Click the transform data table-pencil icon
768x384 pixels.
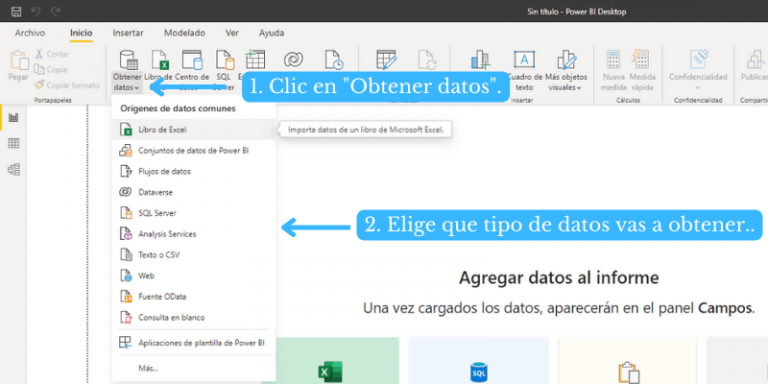click(386, 60)
